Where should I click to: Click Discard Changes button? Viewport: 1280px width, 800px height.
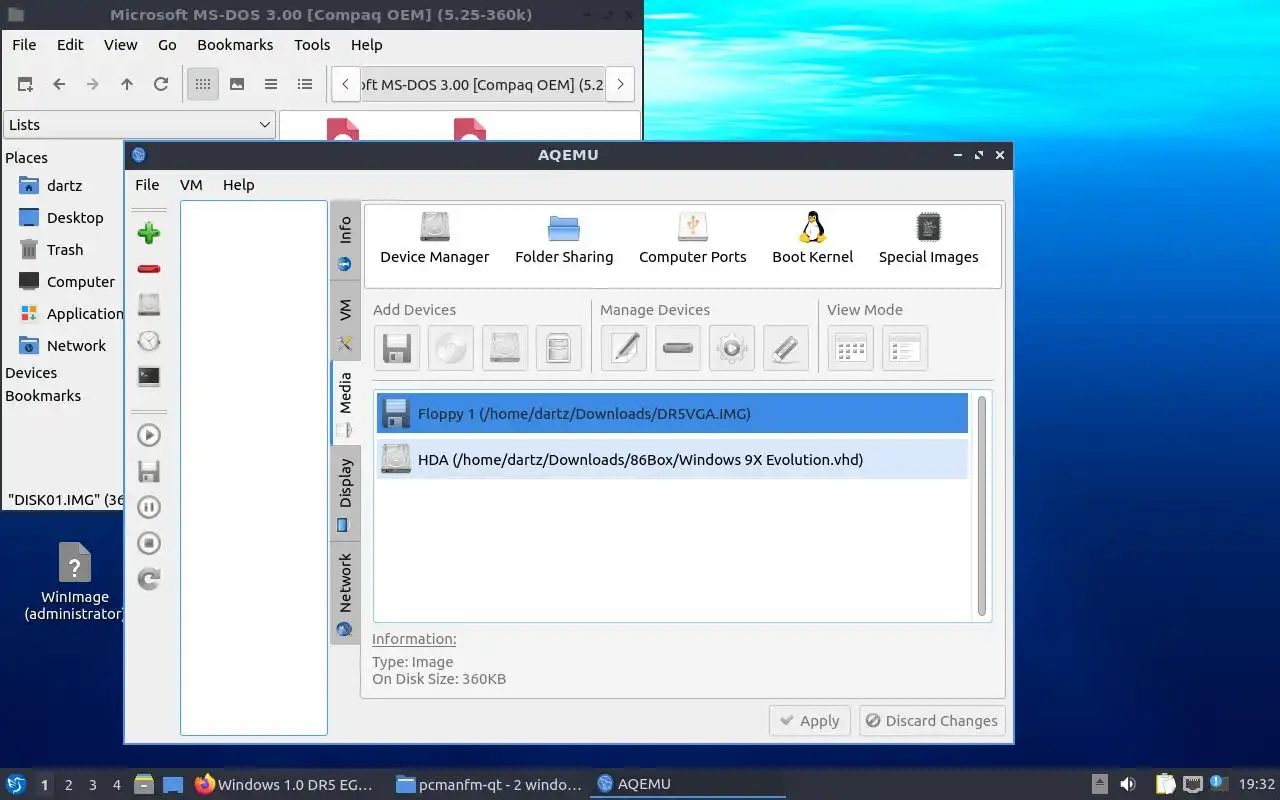(932, 721)
